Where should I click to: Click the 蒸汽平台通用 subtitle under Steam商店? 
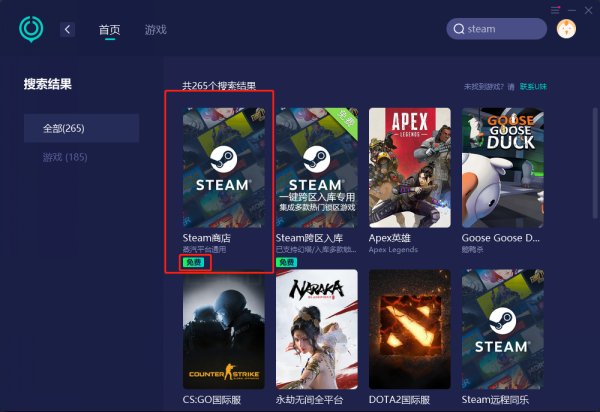pos(204,250)
